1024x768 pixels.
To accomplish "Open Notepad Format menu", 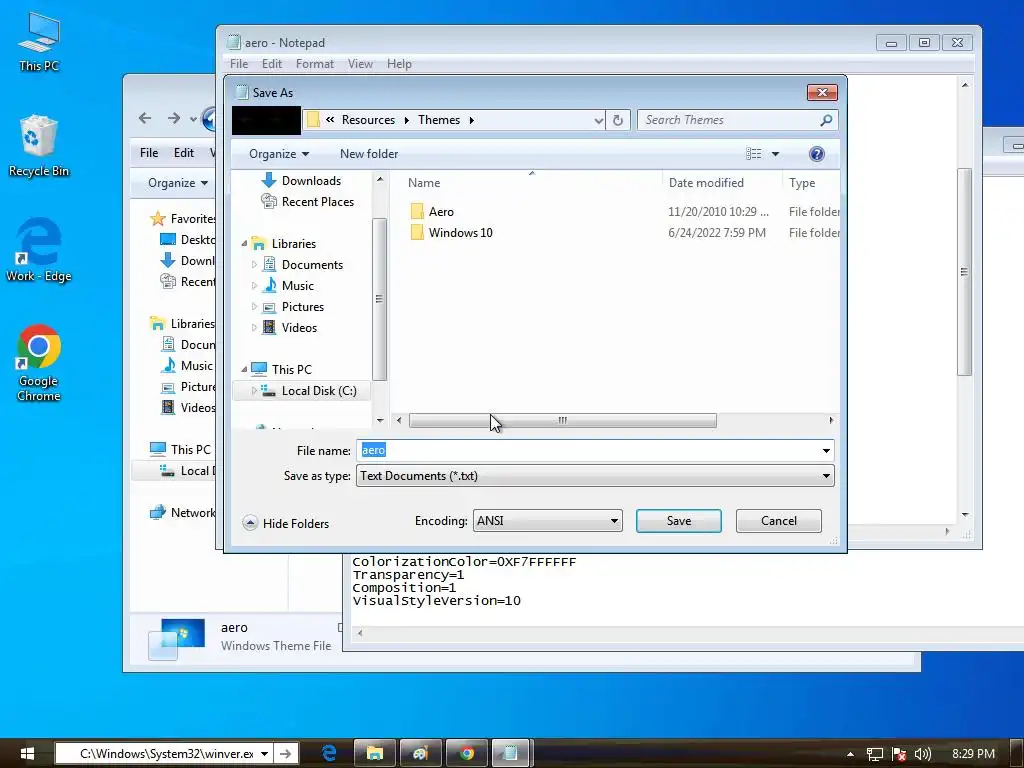I will pyautogui.click(x=315, y=64).
